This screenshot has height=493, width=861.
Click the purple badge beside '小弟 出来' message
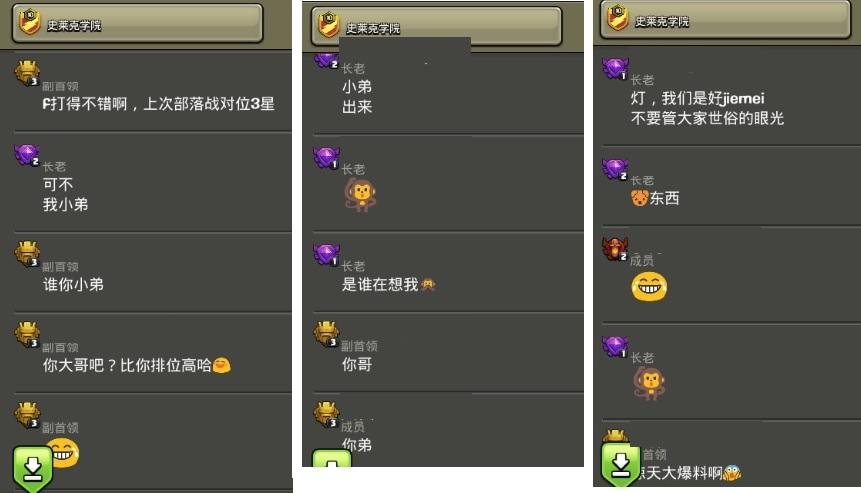tap(326, 60)
